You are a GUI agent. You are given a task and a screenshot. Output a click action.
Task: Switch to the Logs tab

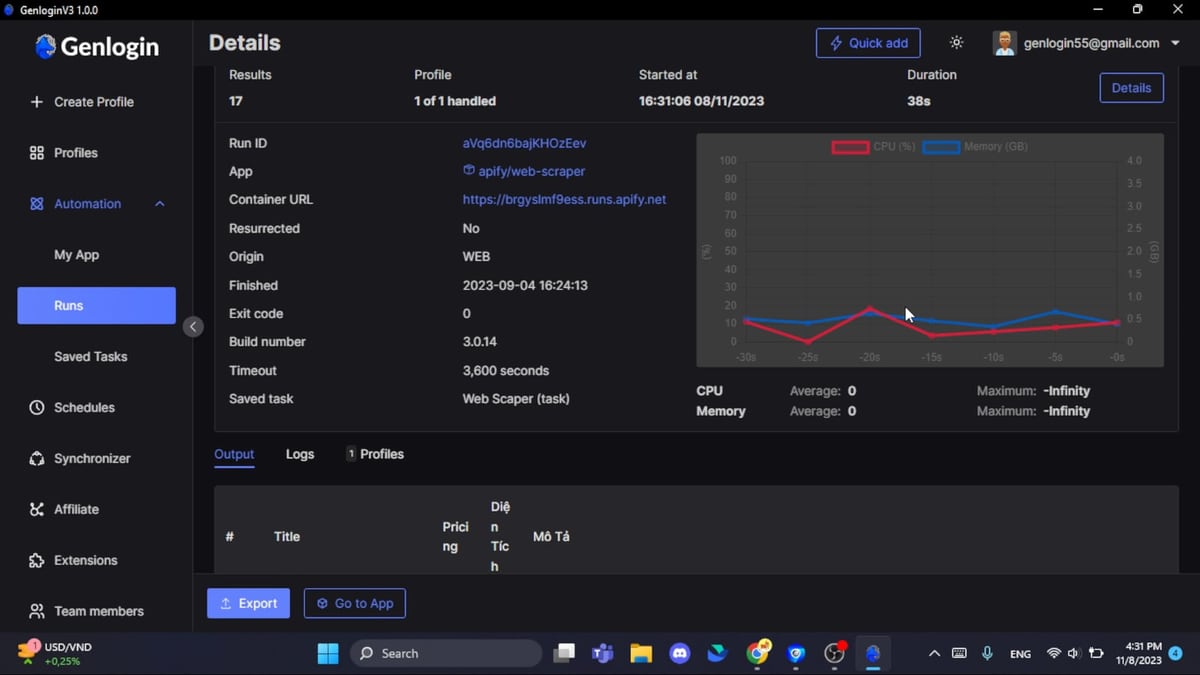point(300,454)
